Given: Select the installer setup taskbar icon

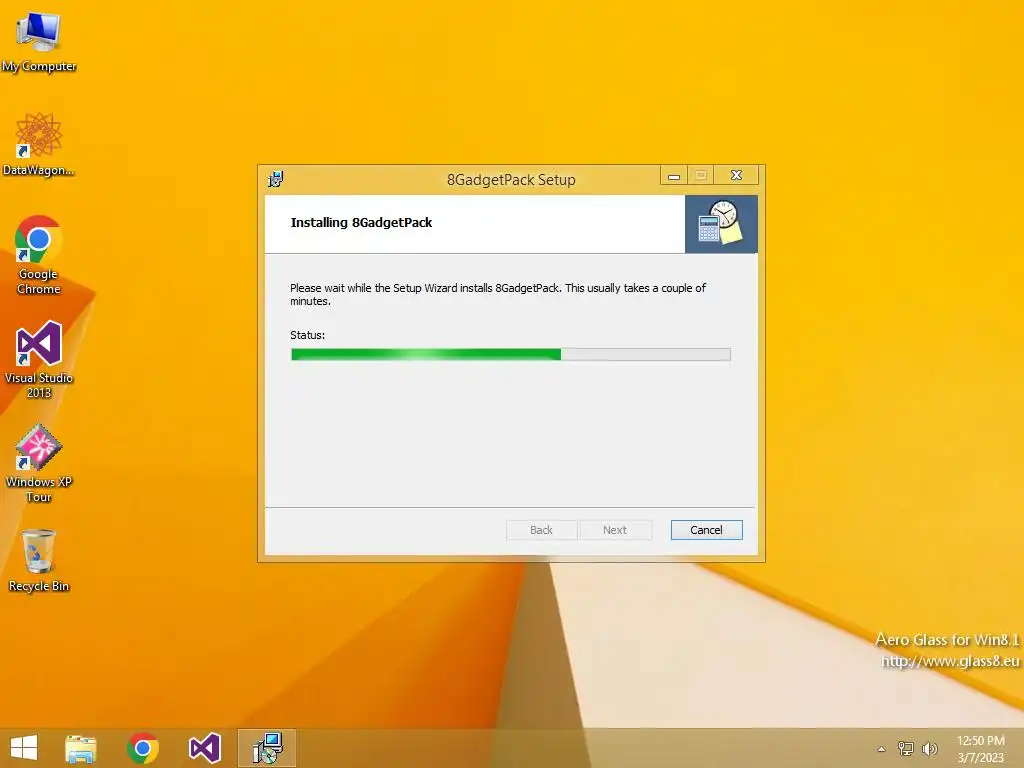Looking at the screenshot, I should (267, 748).
